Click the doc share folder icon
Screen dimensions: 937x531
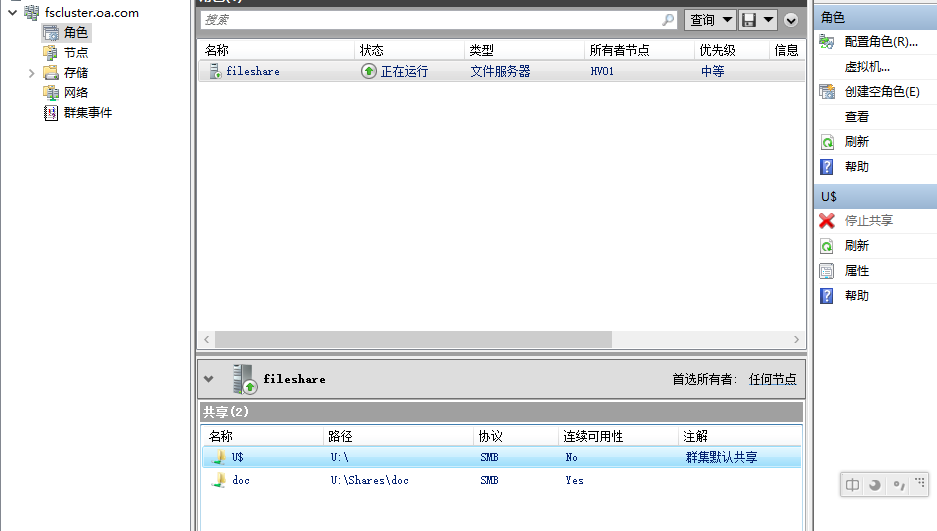[x=218, y=480]
